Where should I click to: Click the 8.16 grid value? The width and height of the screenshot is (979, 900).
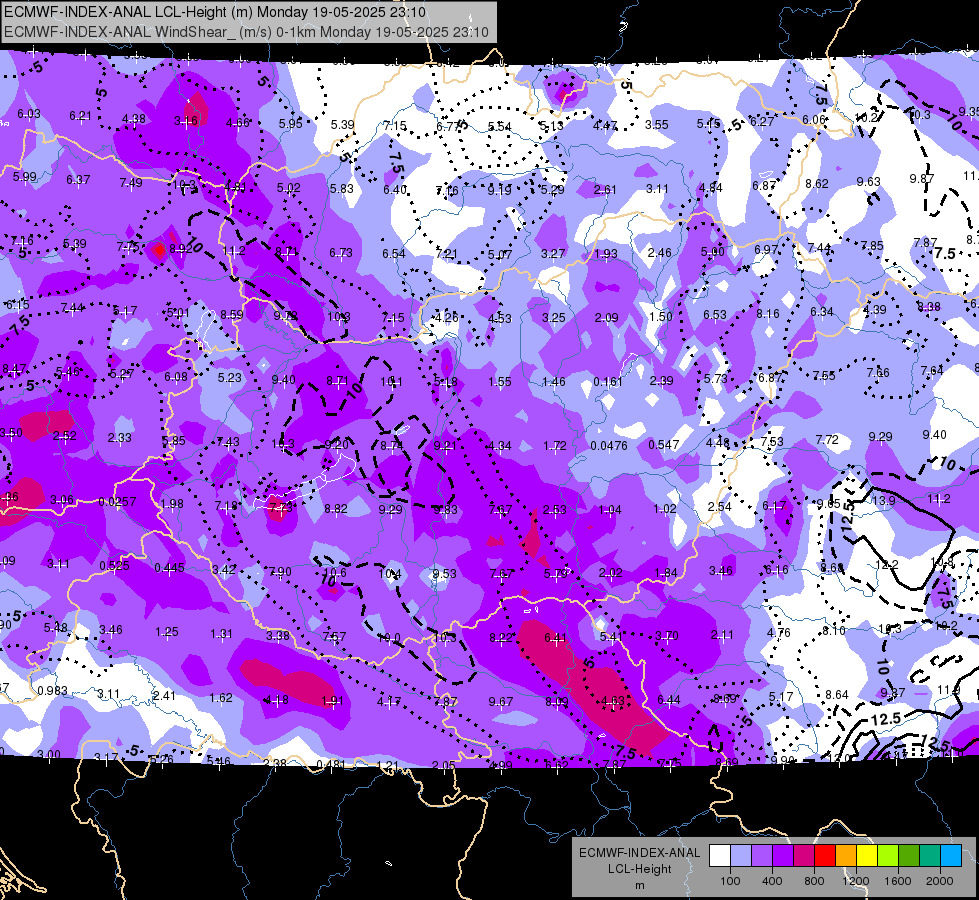point(768,314)
